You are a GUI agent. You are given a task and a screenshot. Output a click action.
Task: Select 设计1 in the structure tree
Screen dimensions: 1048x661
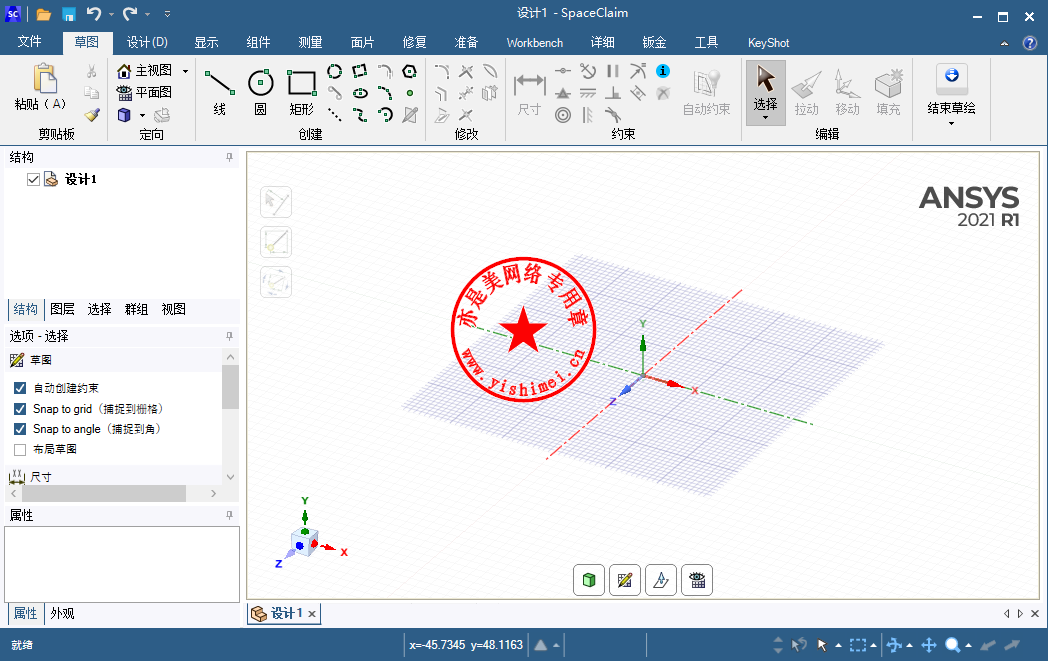(x=80, y=180)
